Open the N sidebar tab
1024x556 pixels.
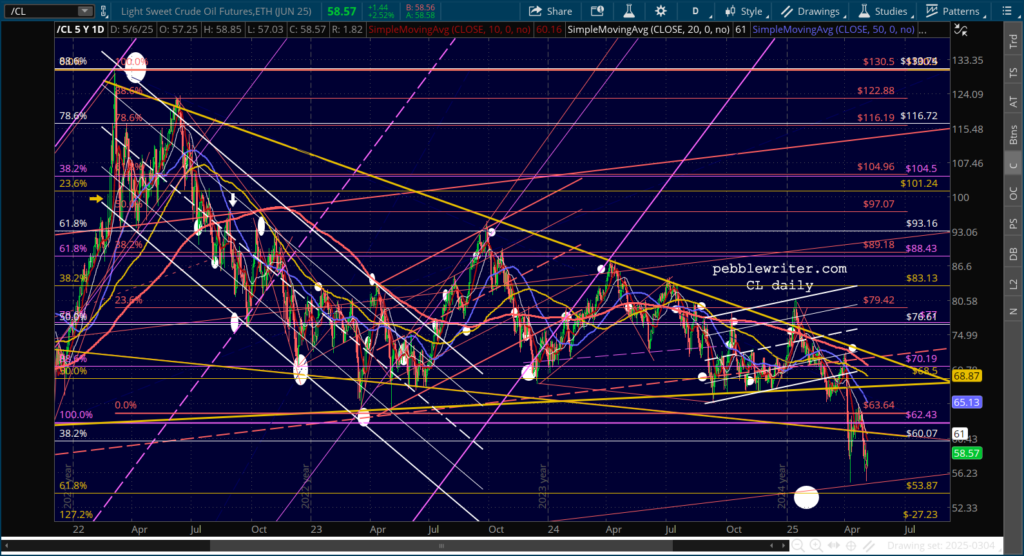tap(1013, 312)
